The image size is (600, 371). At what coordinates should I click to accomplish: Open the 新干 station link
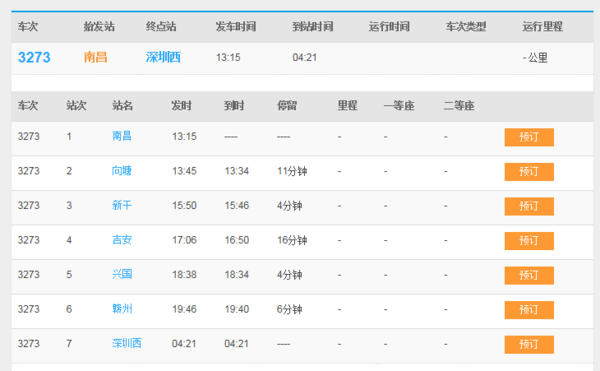click(x=122, y=205)
